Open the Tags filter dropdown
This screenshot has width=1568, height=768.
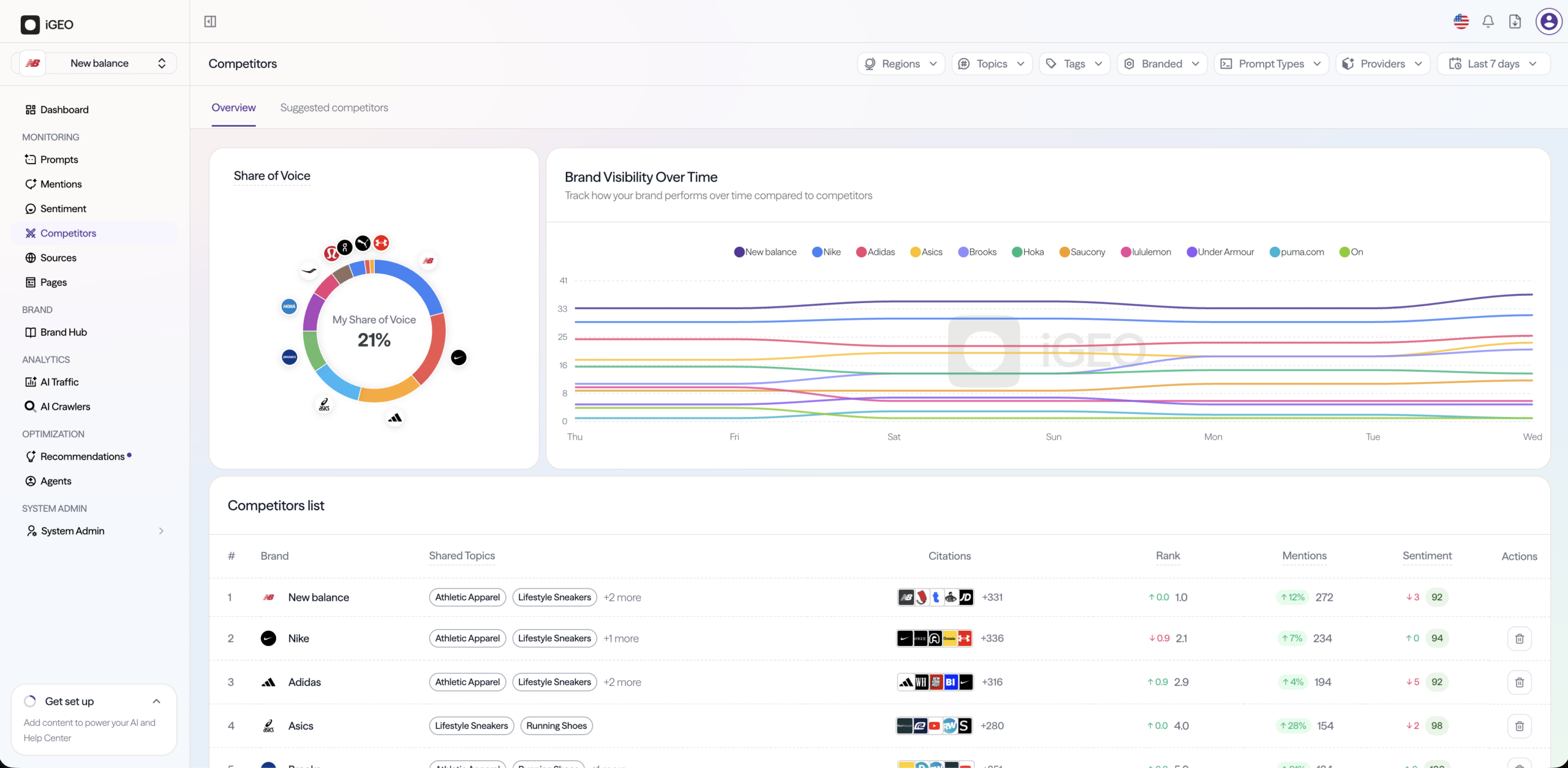point(1074,64)
